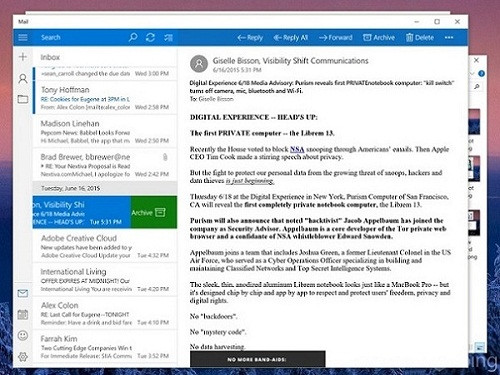Viewport: 500px width, 375px height.
Task: Click the view icon in background window corner
Action: pos(480,347)
